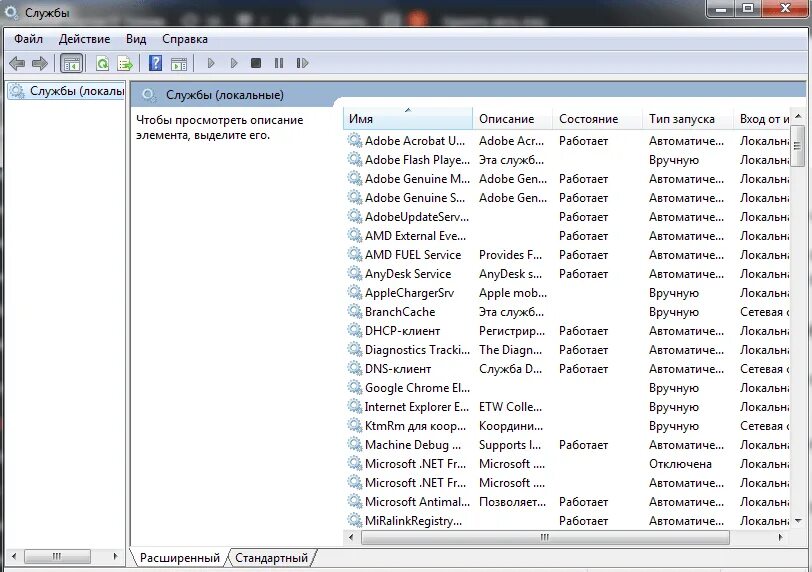Sort by the Состояние column header
The height and width of the screenshot is (572, 812).
point(598,119)
